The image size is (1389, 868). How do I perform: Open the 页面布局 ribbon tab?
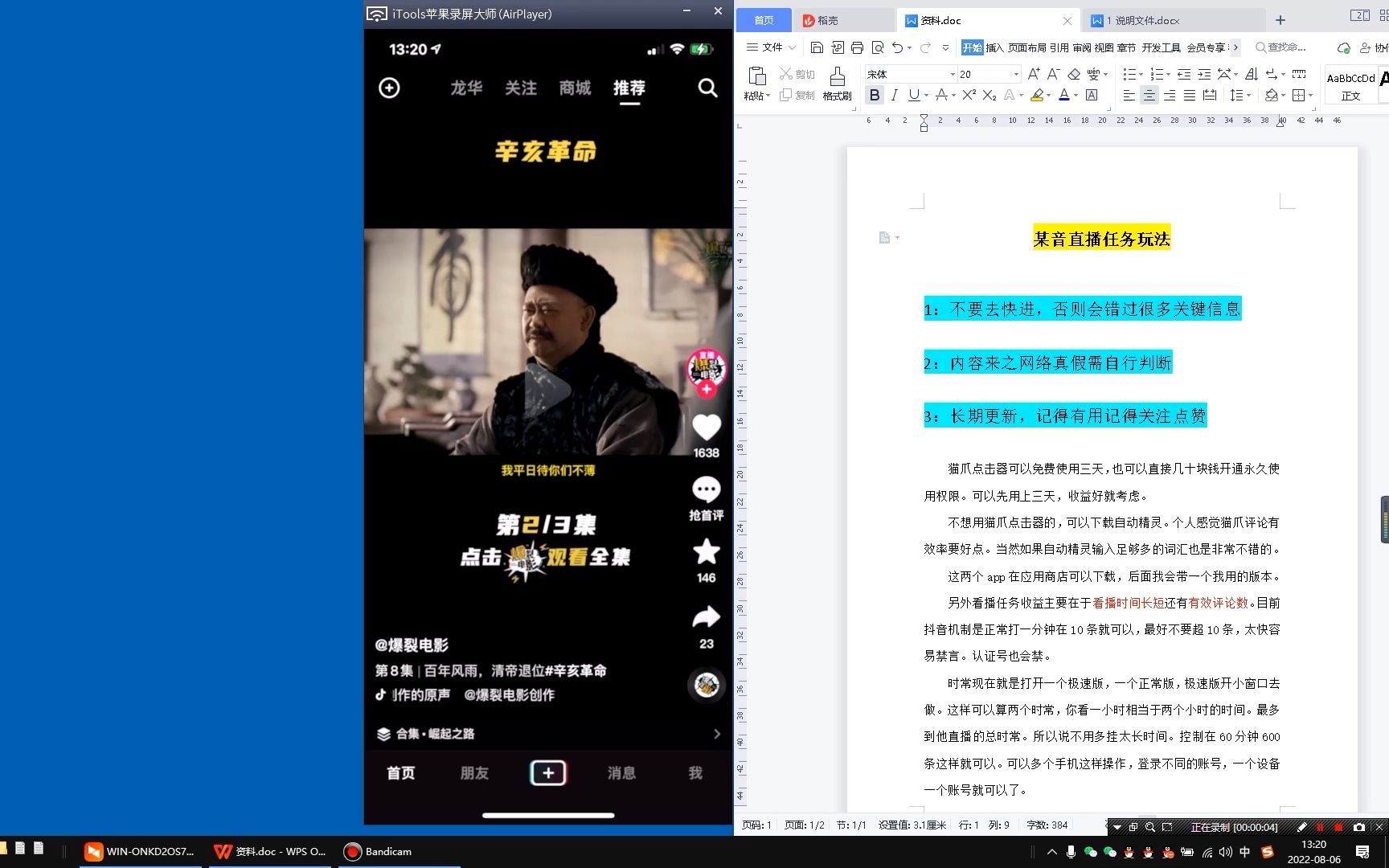coord(1027,47)
